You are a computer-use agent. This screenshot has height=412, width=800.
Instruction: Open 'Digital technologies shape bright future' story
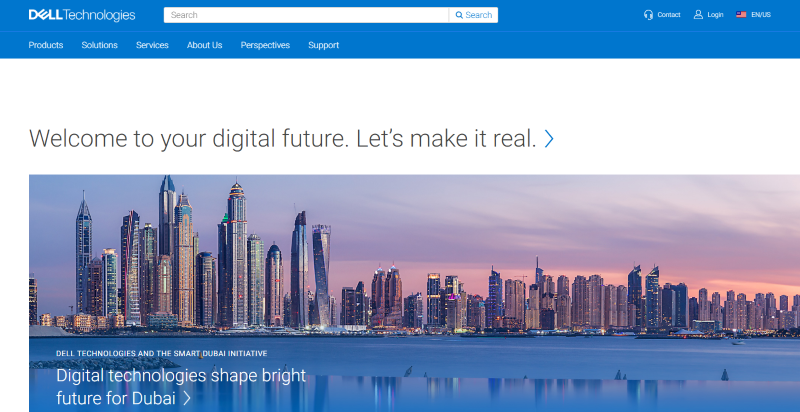click(181, 387)
